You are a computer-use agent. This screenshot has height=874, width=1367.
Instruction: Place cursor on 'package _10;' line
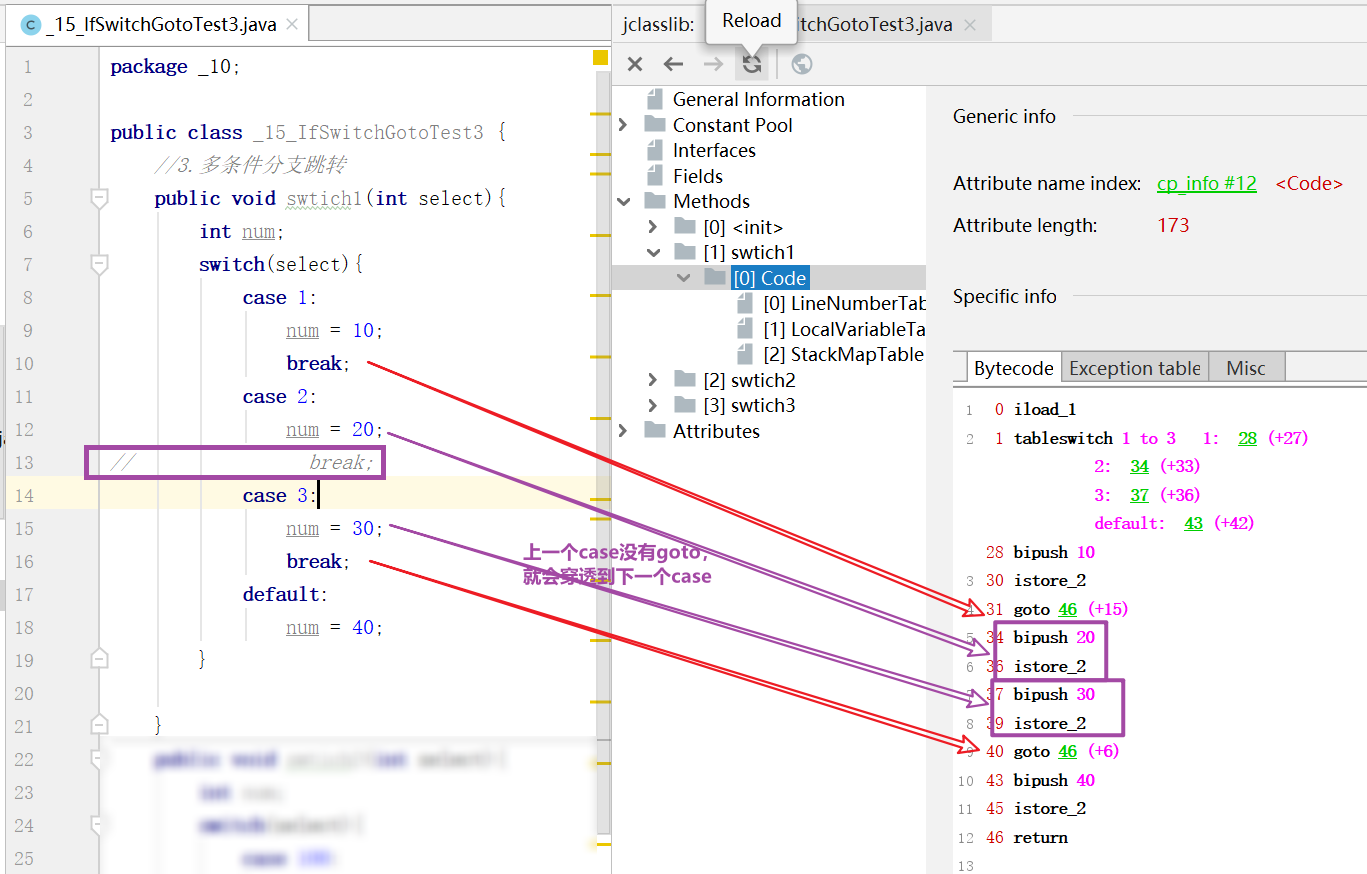coord(175,67)
